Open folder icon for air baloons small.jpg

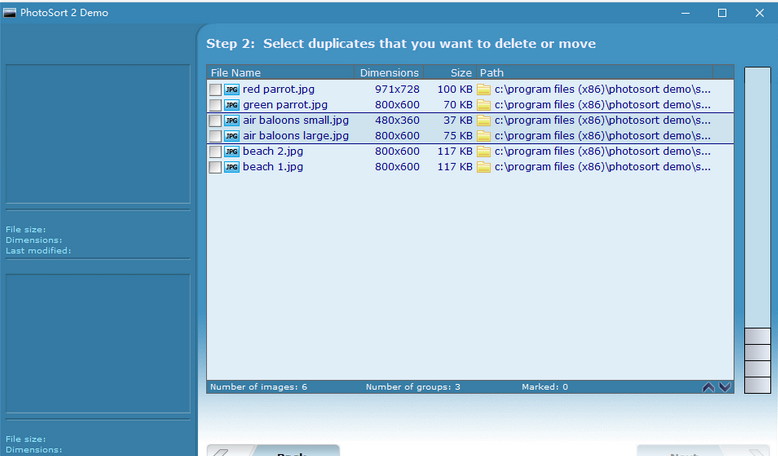(x=484, y=120)
